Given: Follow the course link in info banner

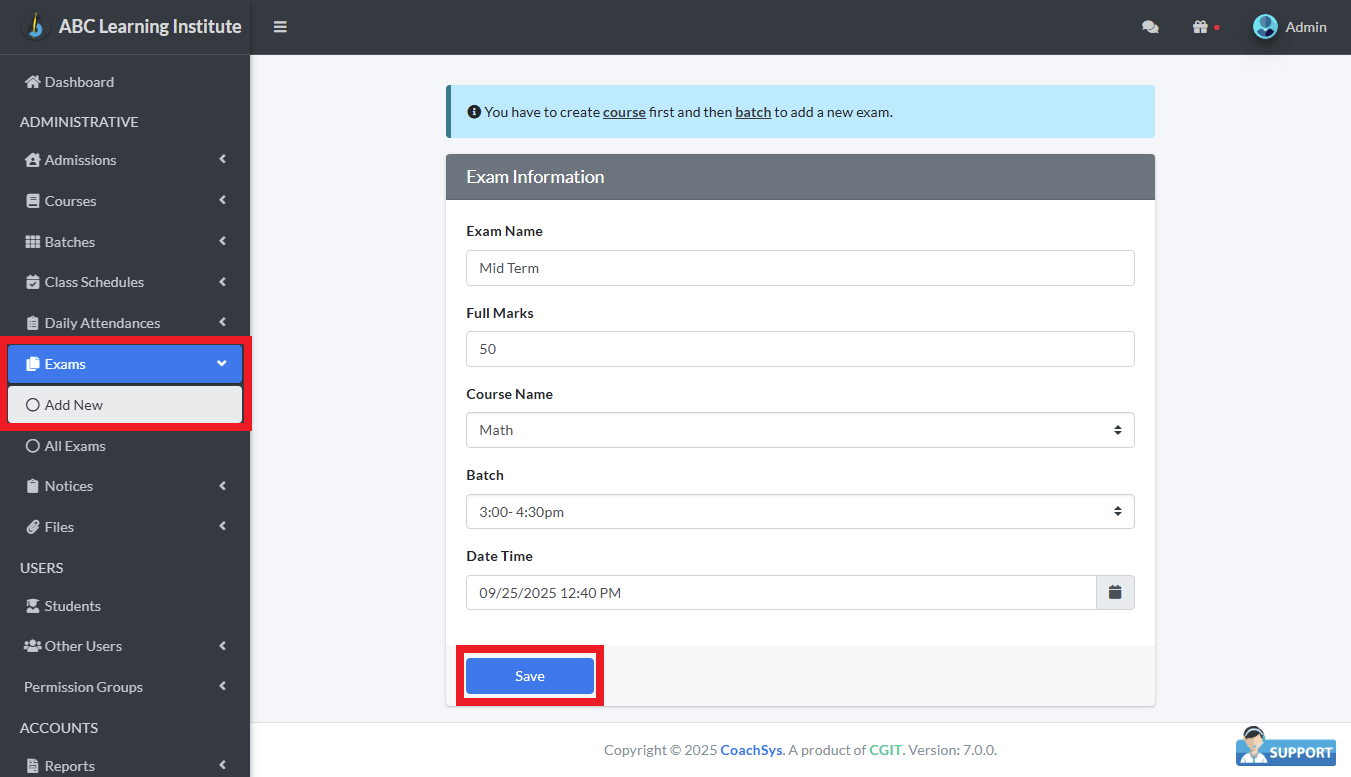Looking at the screenshot, I should [624, 112].
